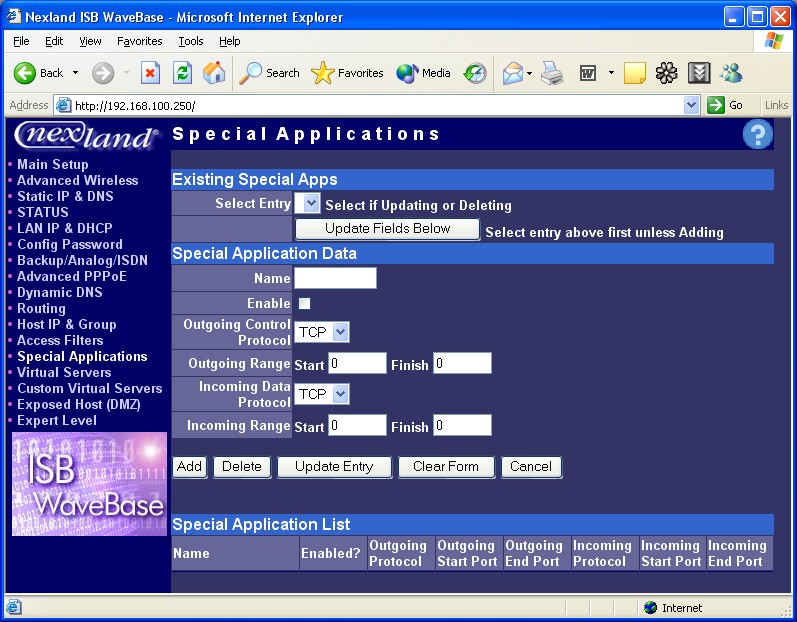The height and width of the screenshot is (622, 797).
Task: Open the STATUS page
Action: [x=43, y=212]
